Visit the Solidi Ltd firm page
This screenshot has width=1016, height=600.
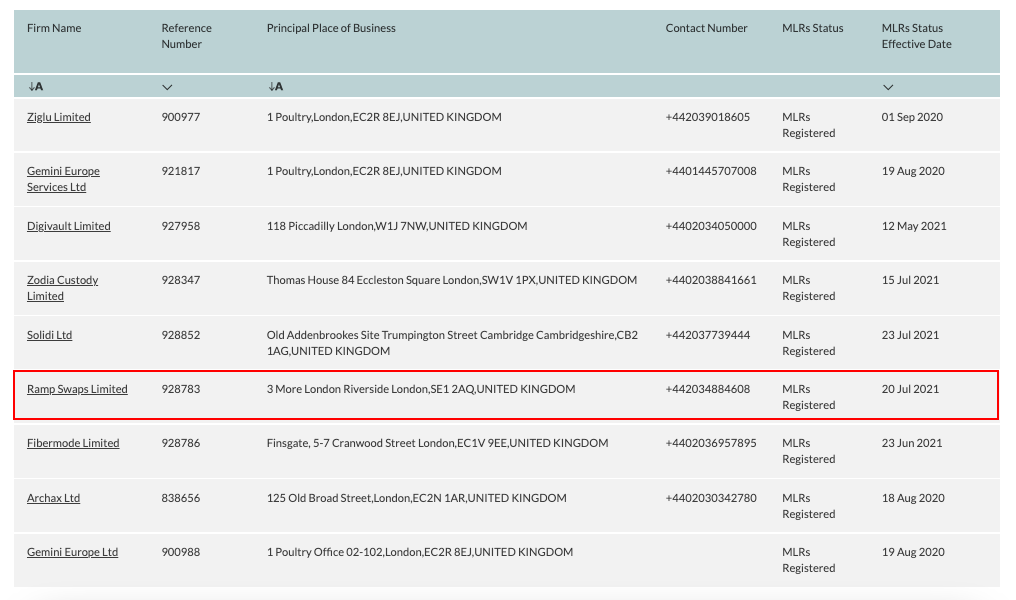pos(49,335)
